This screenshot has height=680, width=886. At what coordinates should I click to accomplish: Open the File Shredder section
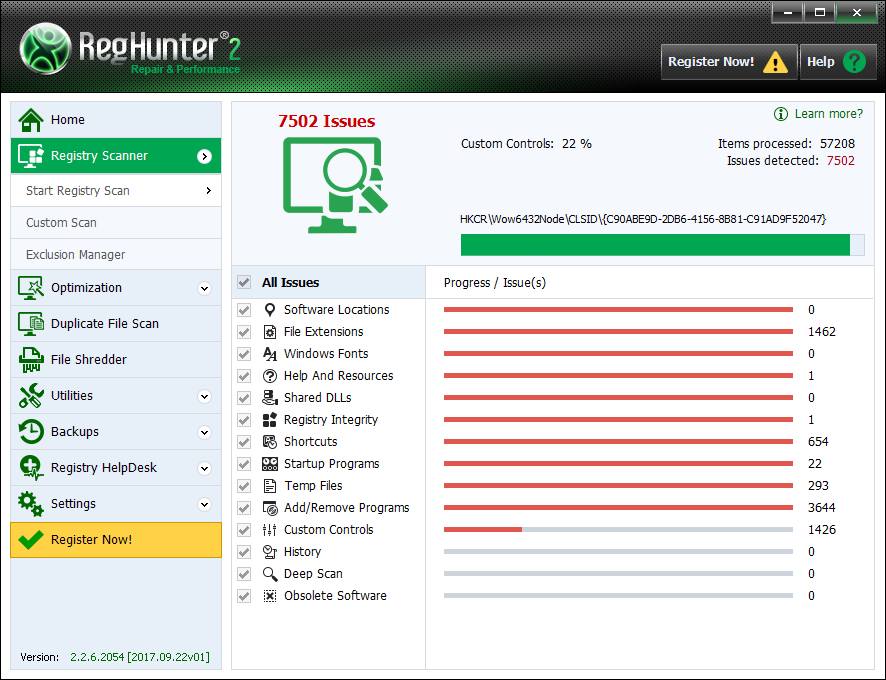coord(116,360)
